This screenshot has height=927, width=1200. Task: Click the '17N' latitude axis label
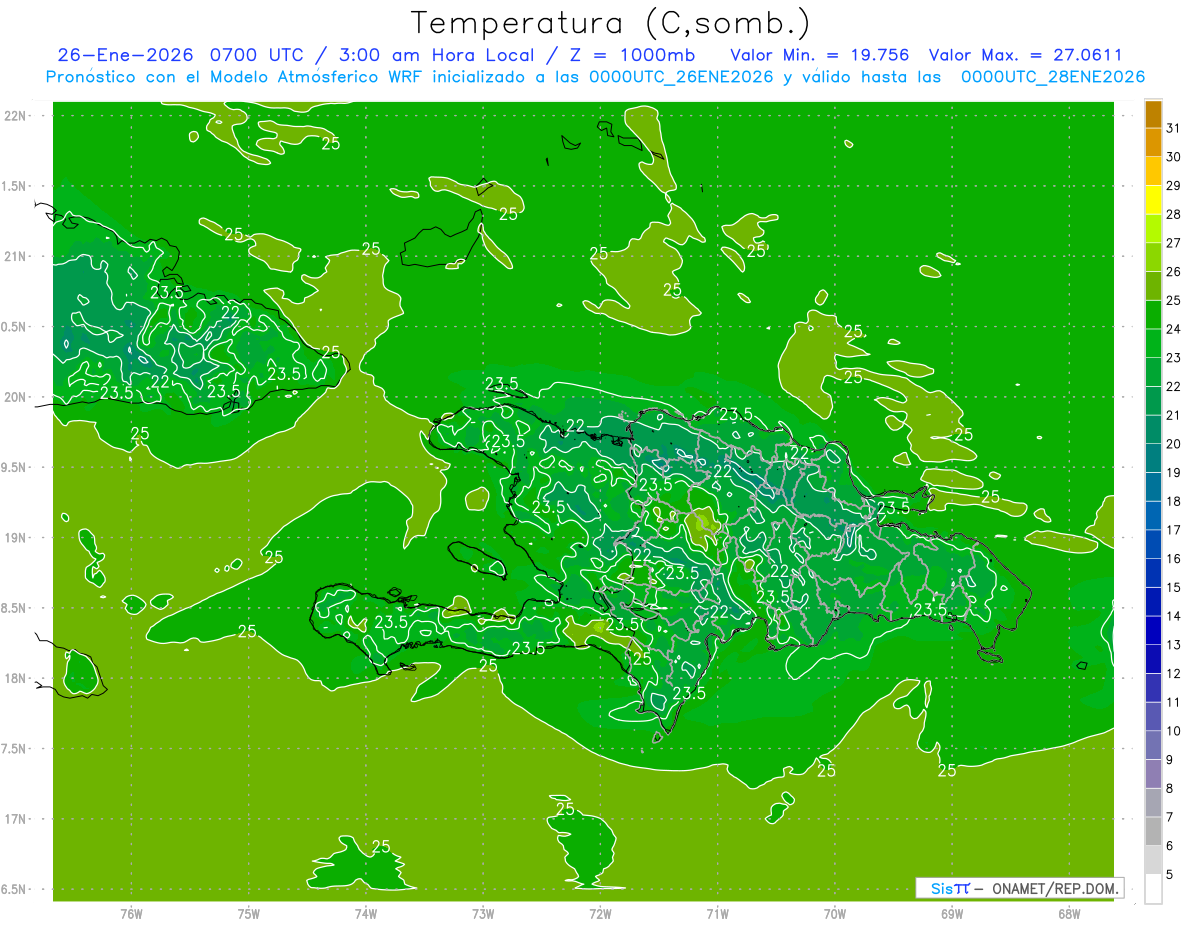point(14,819)
